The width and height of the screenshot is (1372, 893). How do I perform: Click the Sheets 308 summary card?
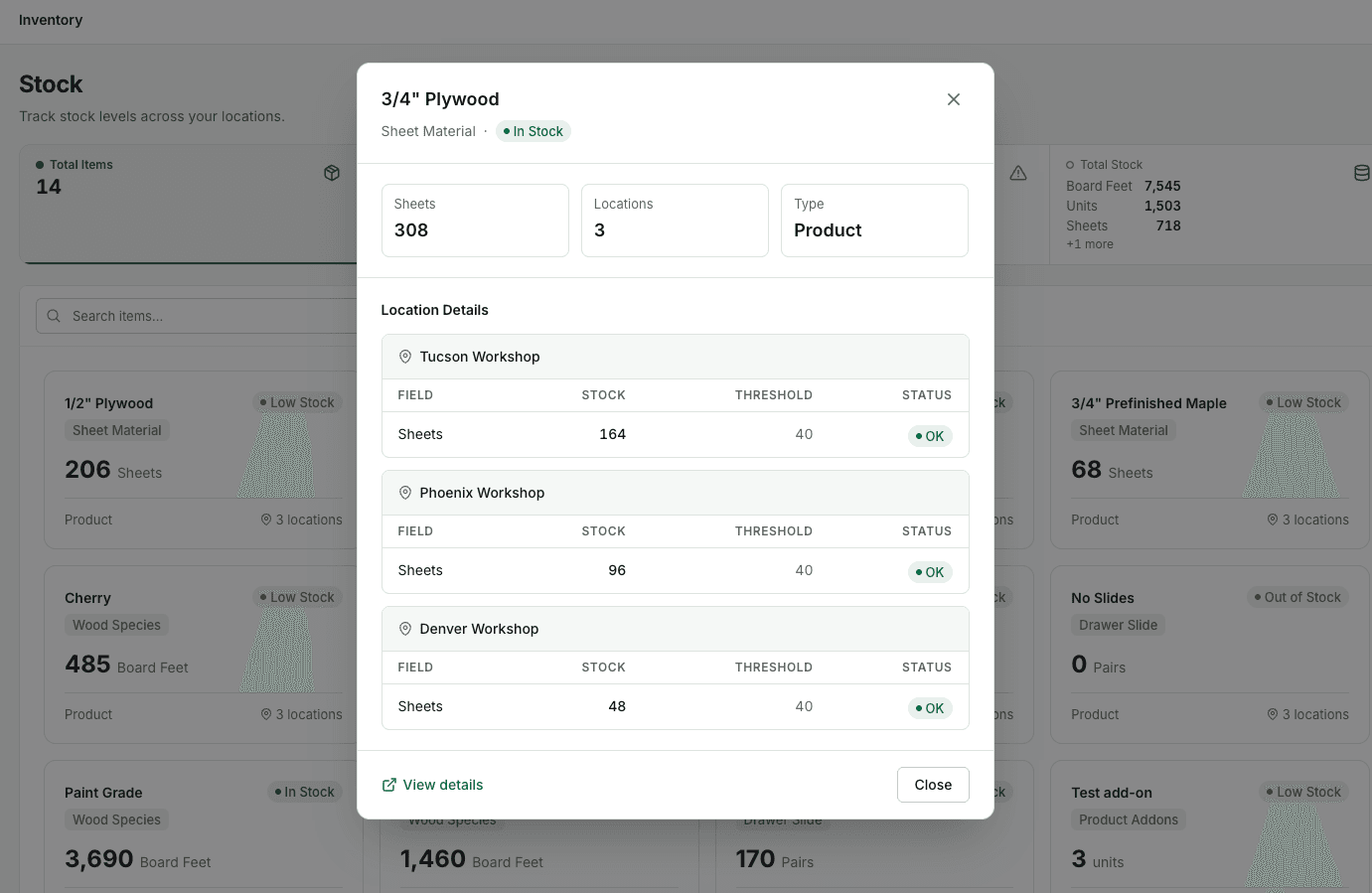tap(475, 221)
